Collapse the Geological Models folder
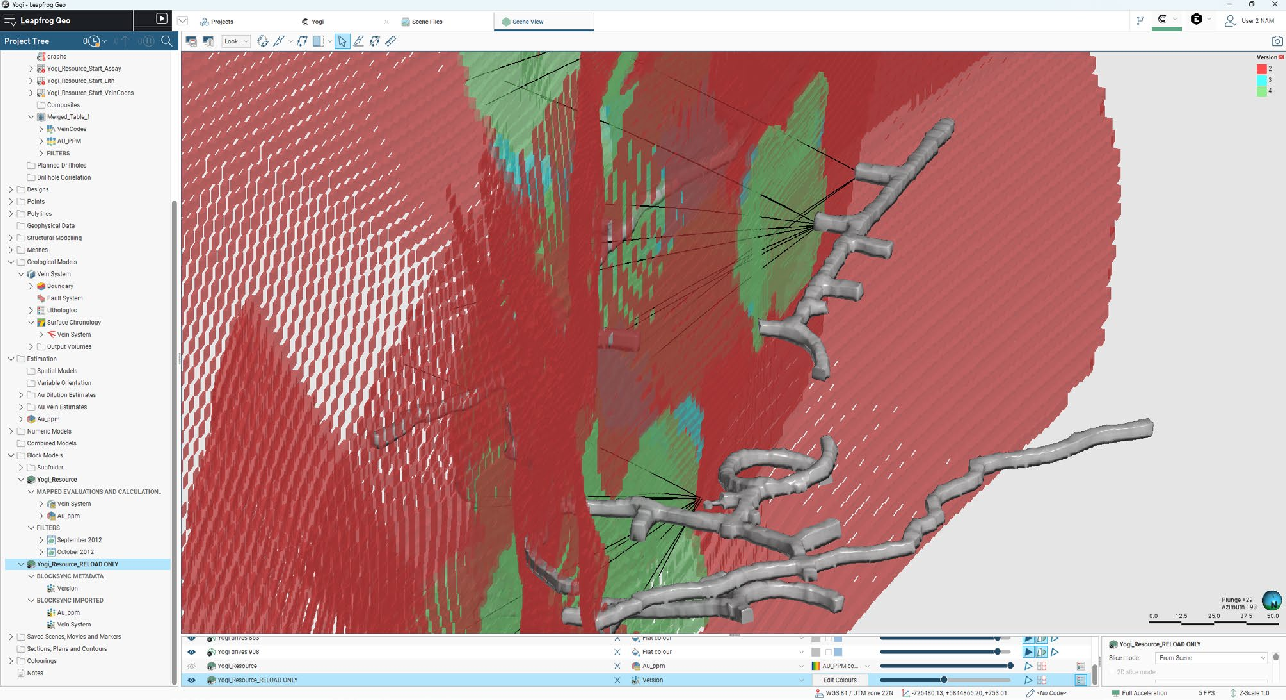Viewport: 1286px width, 700px height. click(10, 262)
